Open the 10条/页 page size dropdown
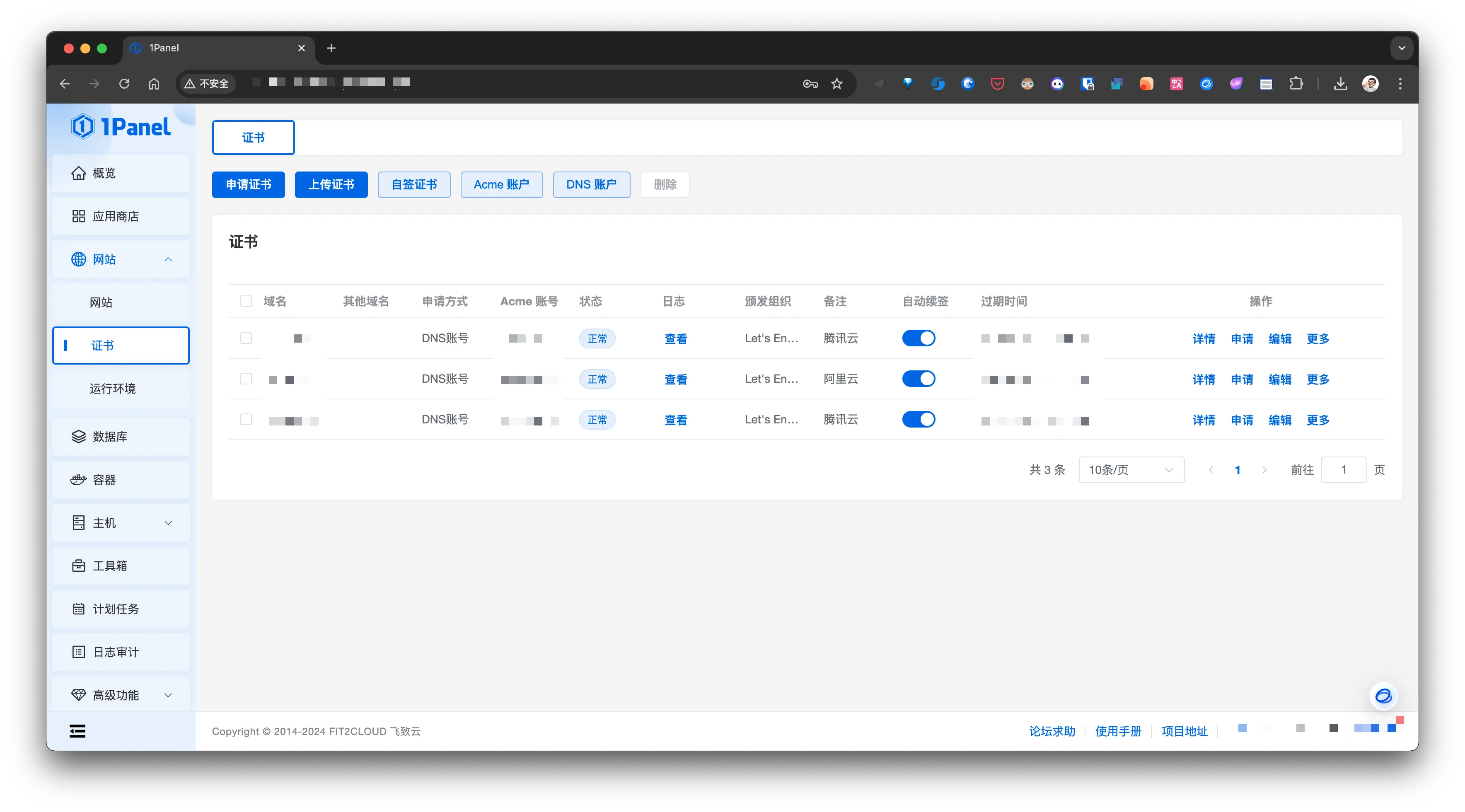This screenshot has height=812, width=1465. click(1131, 470)
